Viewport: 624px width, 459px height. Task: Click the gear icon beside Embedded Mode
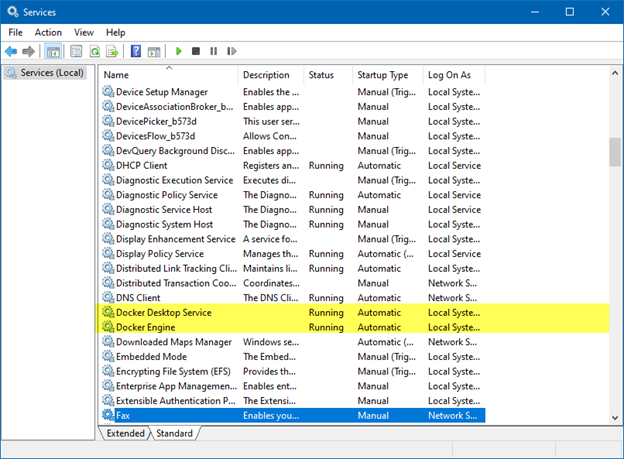pyautogui.click(x=108, y=356)
